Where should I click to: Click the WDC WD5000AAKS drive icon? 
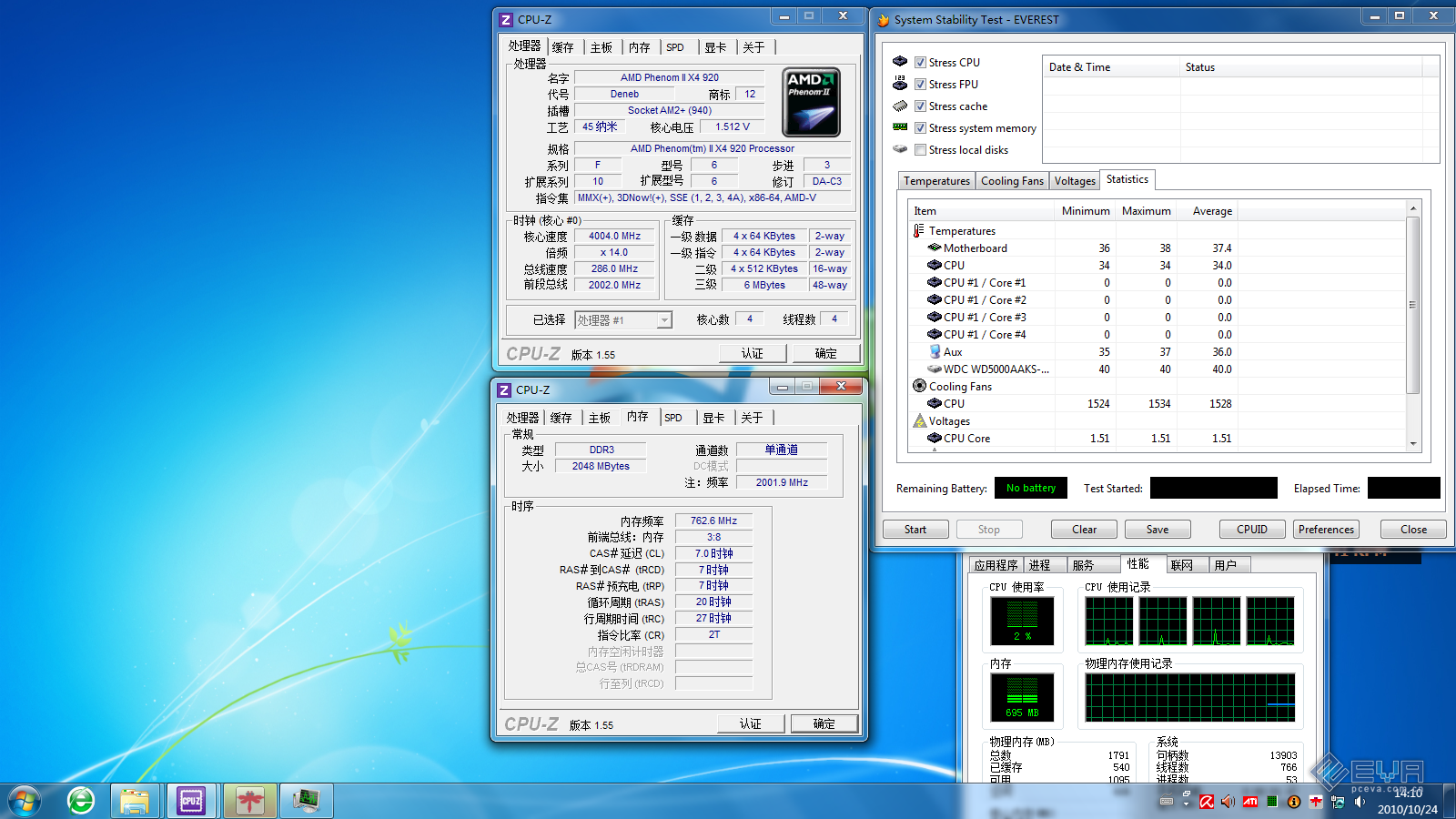coord(935,369)
